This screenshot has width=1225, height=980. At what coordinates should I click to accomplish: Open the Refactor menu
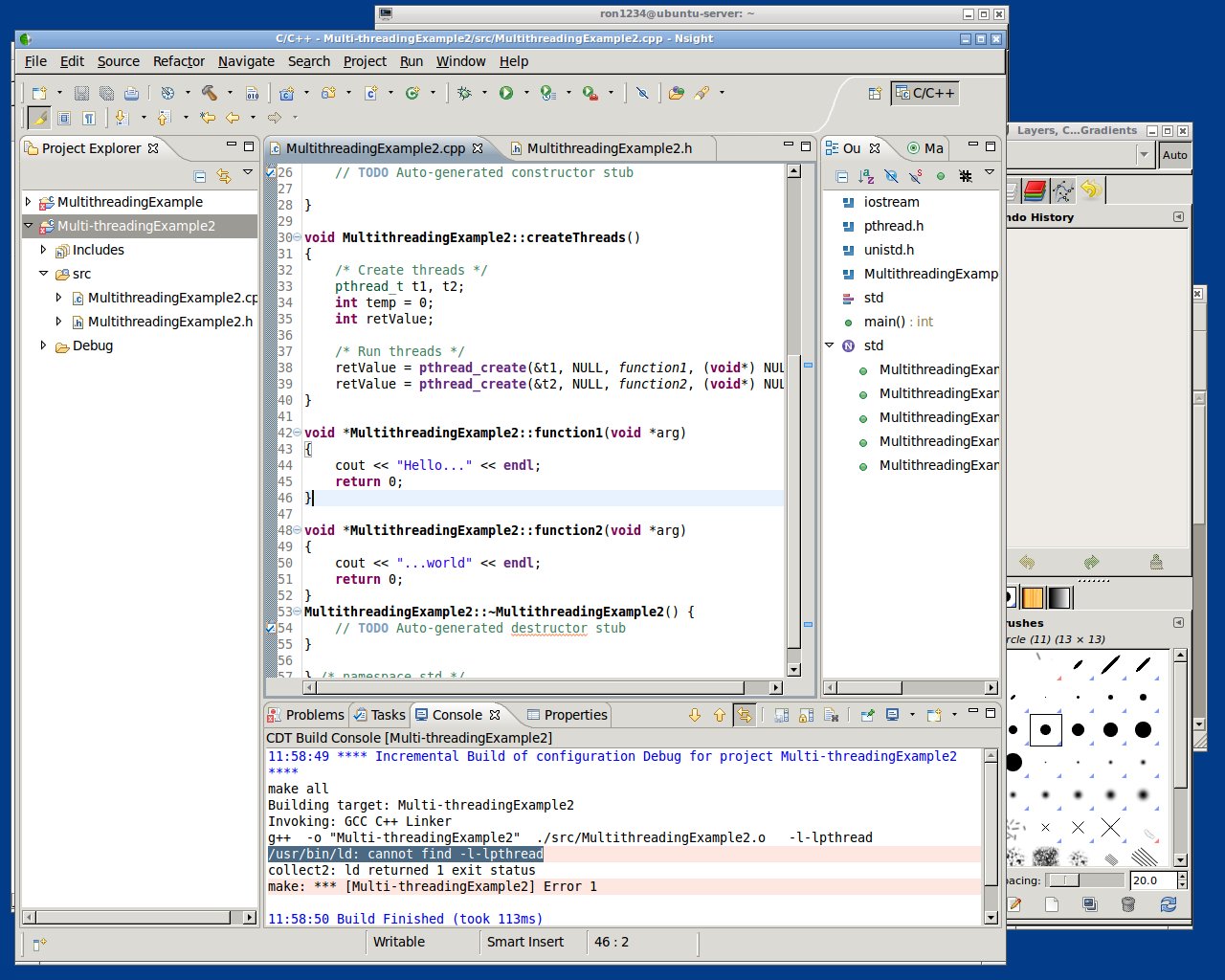coord(179,61)
